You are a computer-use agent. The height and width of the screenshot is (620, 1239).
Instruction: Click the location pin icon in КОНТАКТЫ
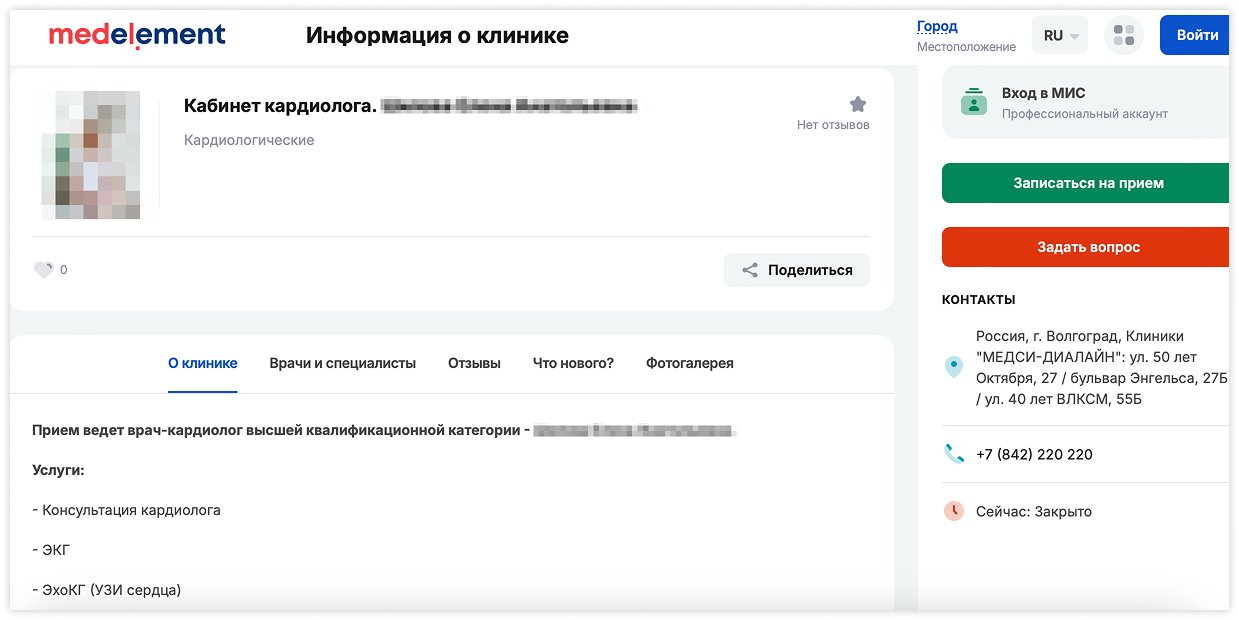[953, 366]
